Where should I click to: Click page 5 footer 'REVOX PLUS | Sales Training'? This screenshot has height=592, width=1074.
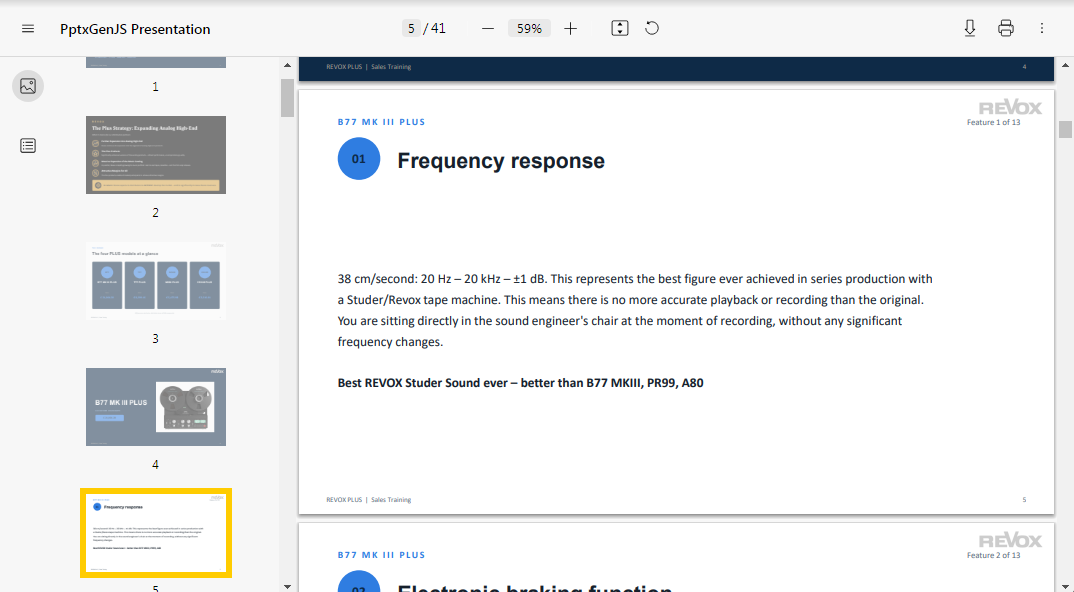pos(369,500)
